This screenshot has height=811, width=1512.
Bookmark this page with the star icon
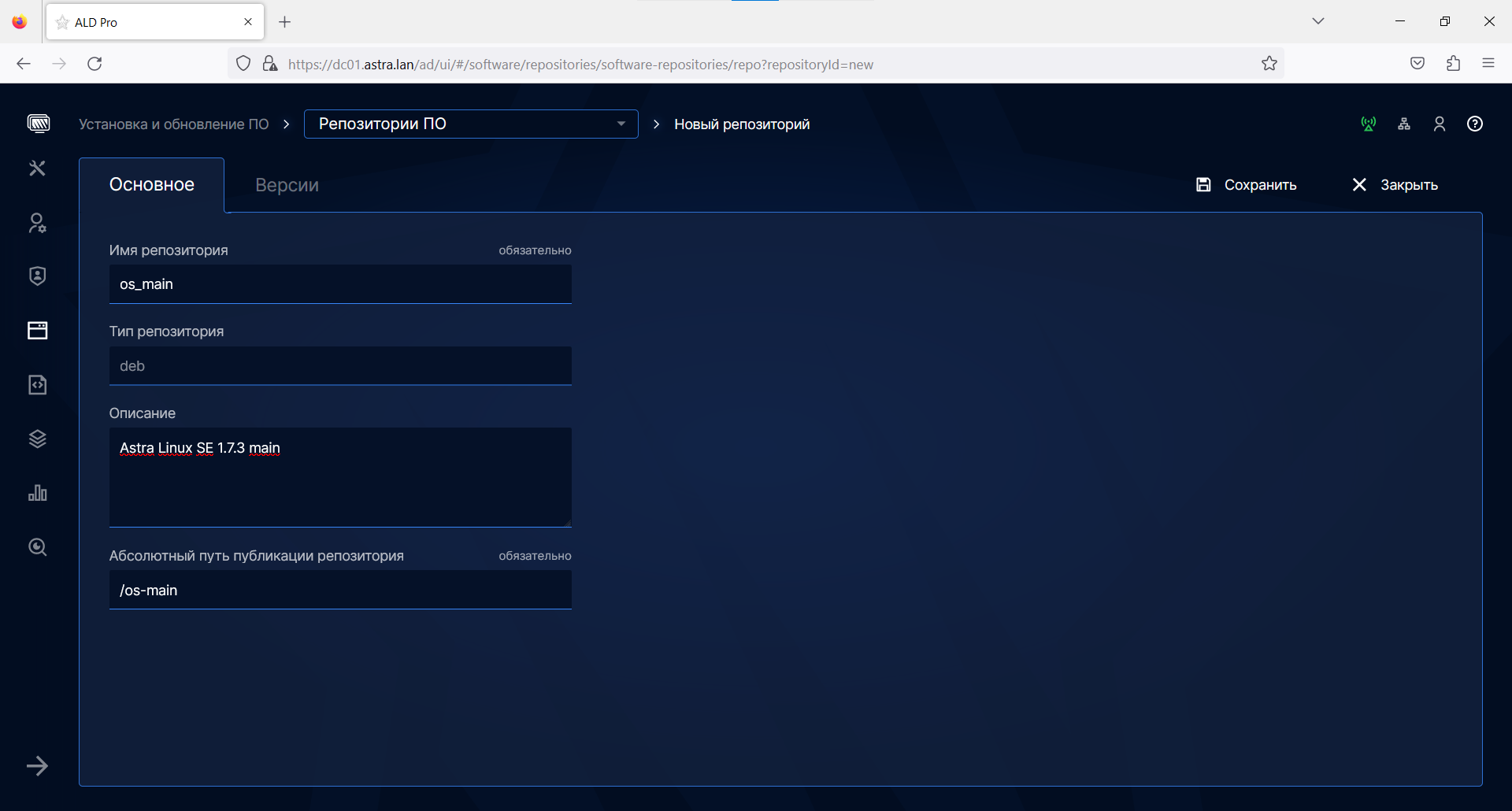[1269, 64]
